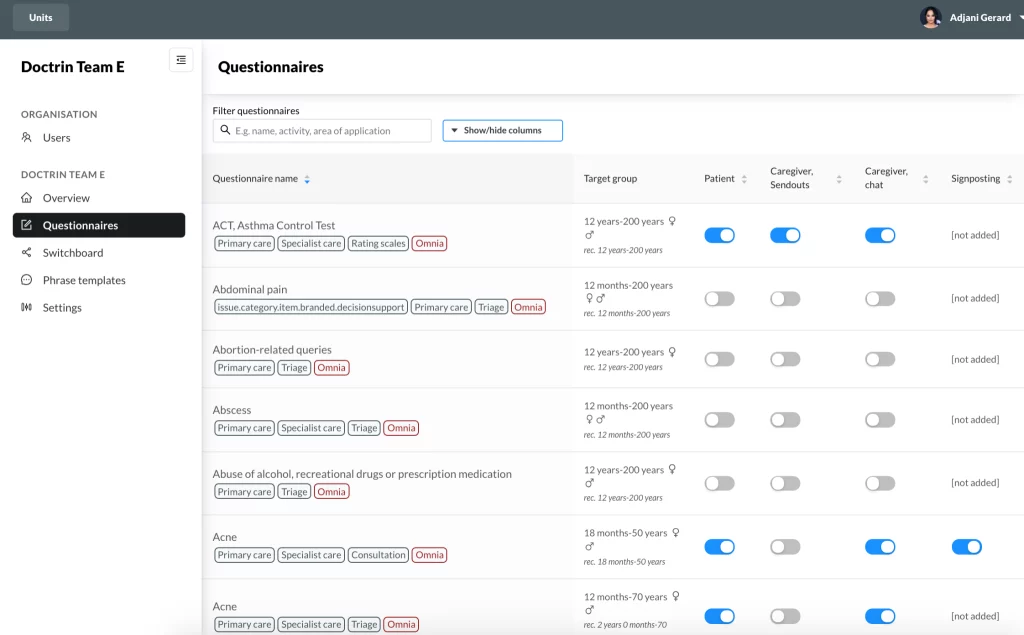Click the Users icon in the sidebar
This screenshot has height=635, width=1024.
27,137
